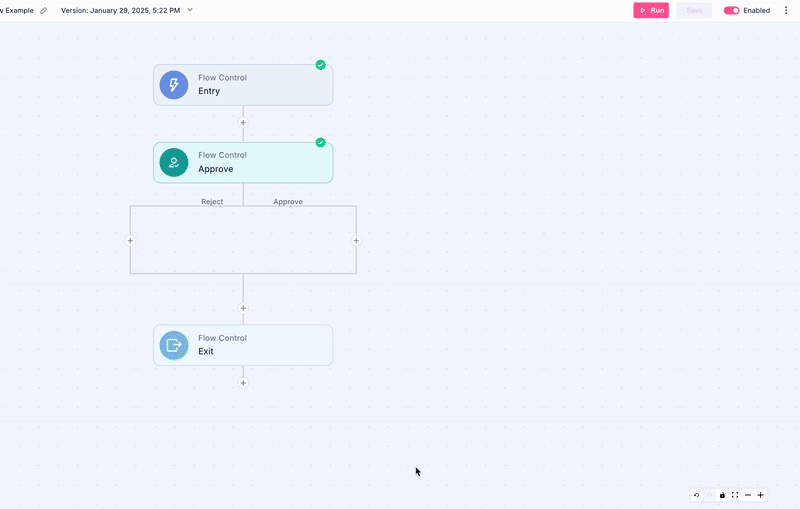The height and width of the screenshot is (509, 800).
Task: Toggle the Enabled switch off
Action: tap(731, 10)
